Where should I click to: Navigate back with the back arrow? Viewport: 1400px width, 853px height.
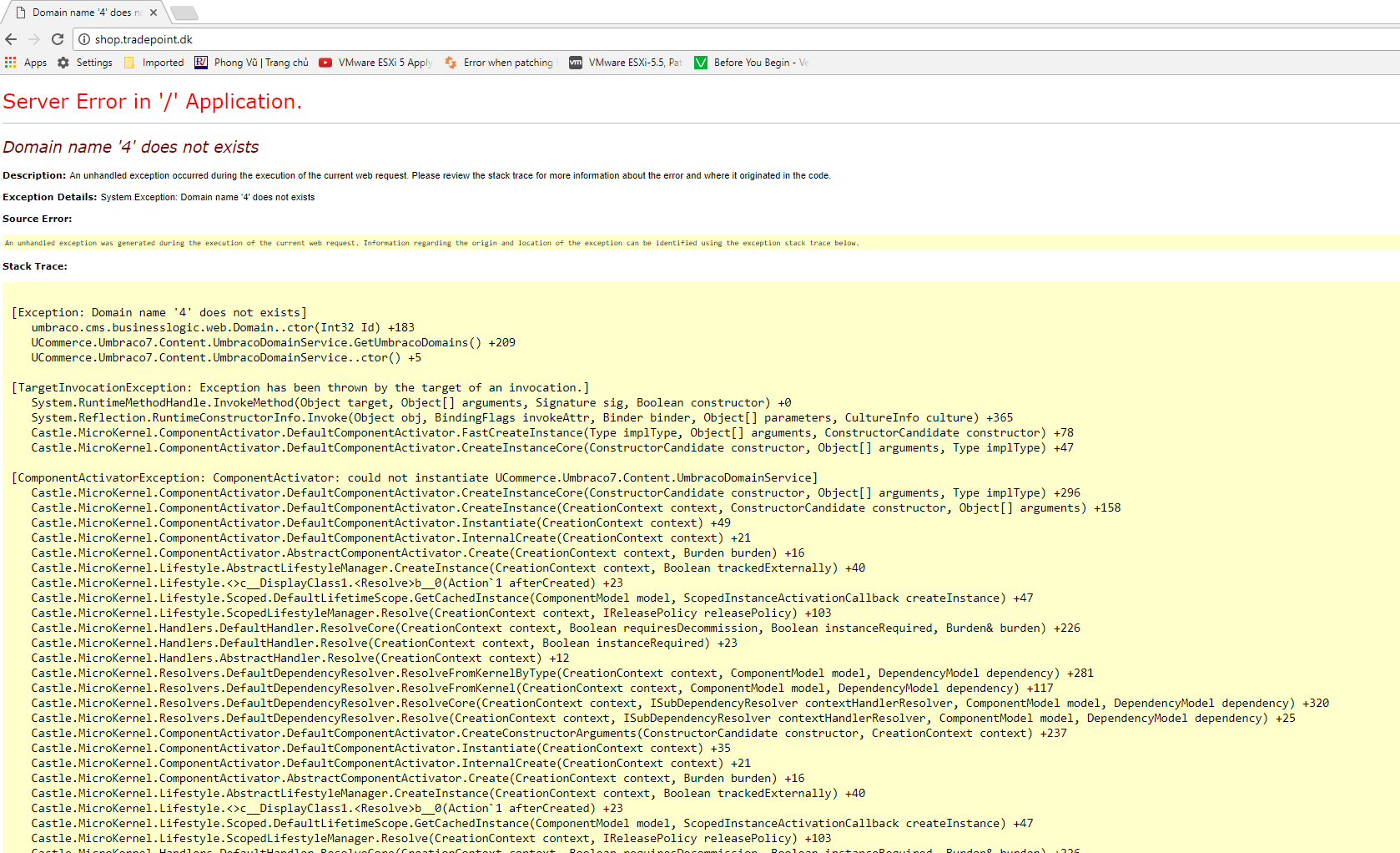pos(11,38)
